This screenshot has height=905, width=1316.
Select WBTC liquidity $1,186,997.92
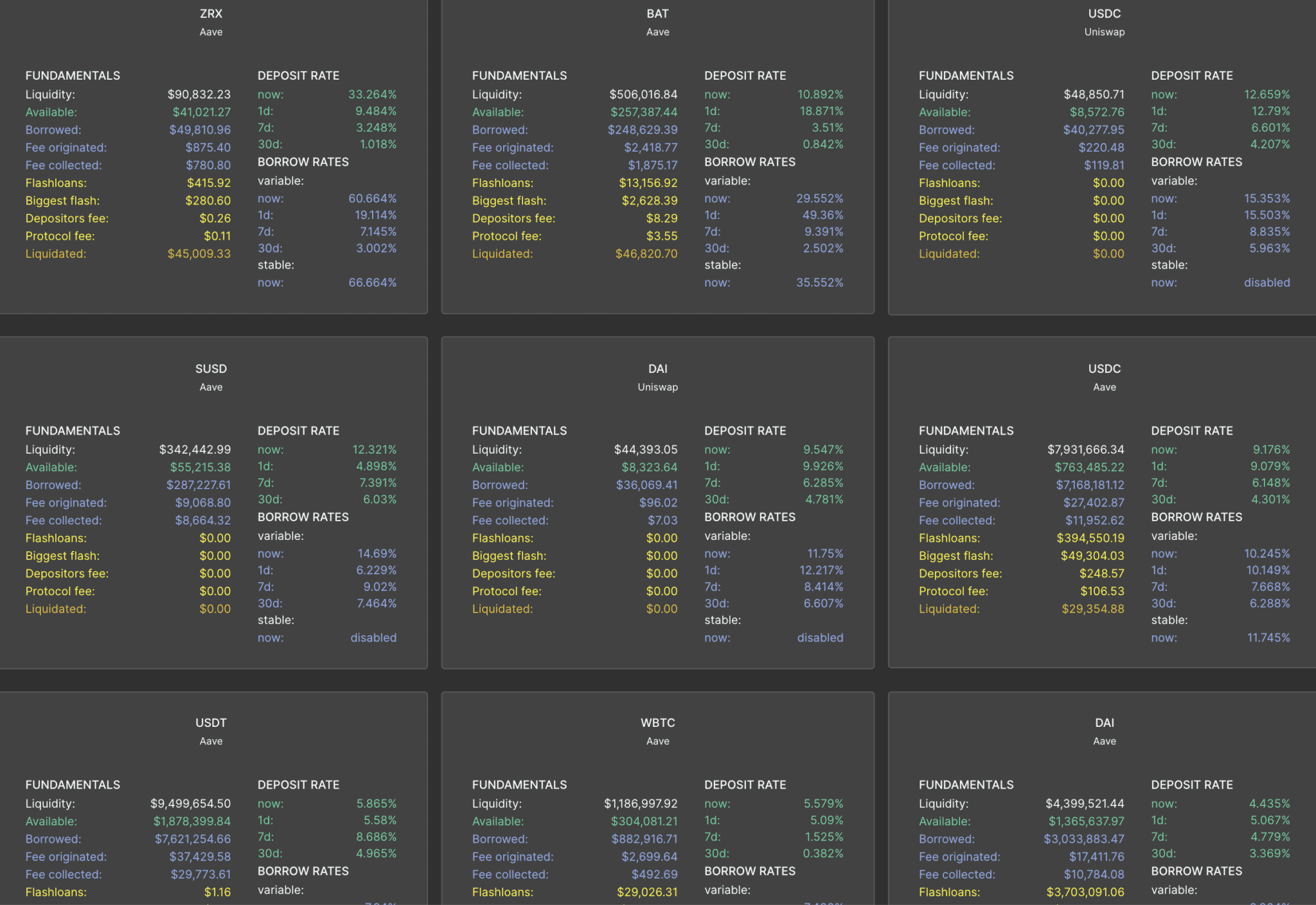(641, 804)
